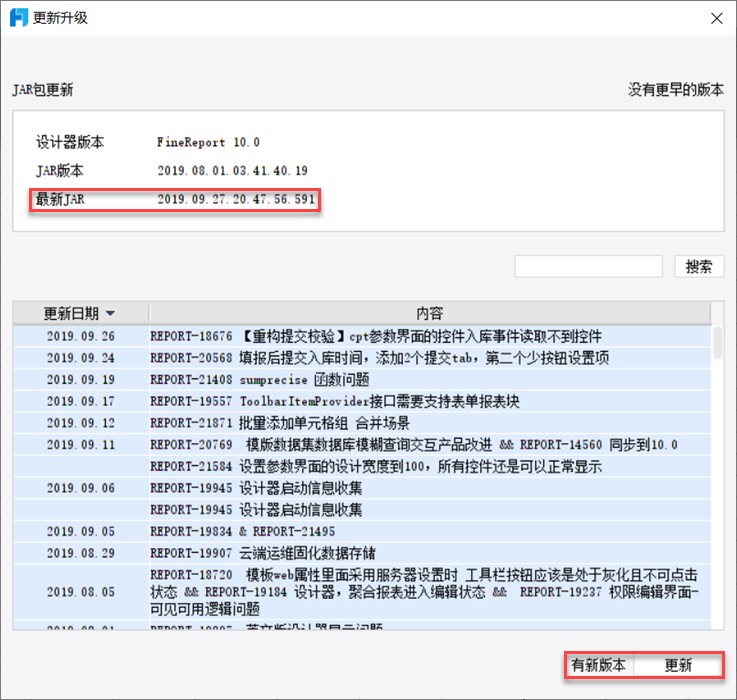
Task: Click the JAR版本 label
Action: tap(60, 171)
